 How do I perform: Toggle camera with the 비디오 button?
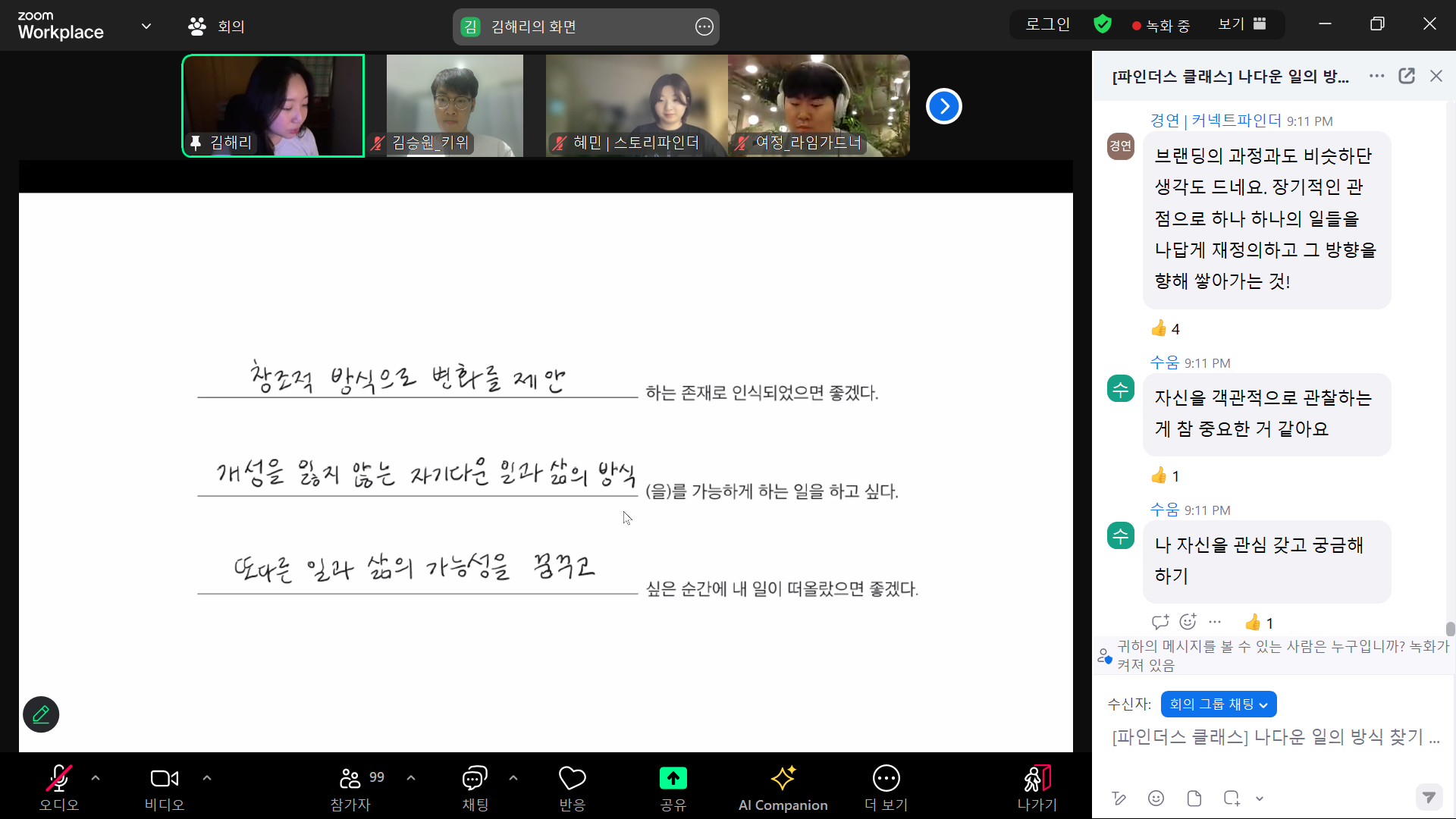(165, 787)
